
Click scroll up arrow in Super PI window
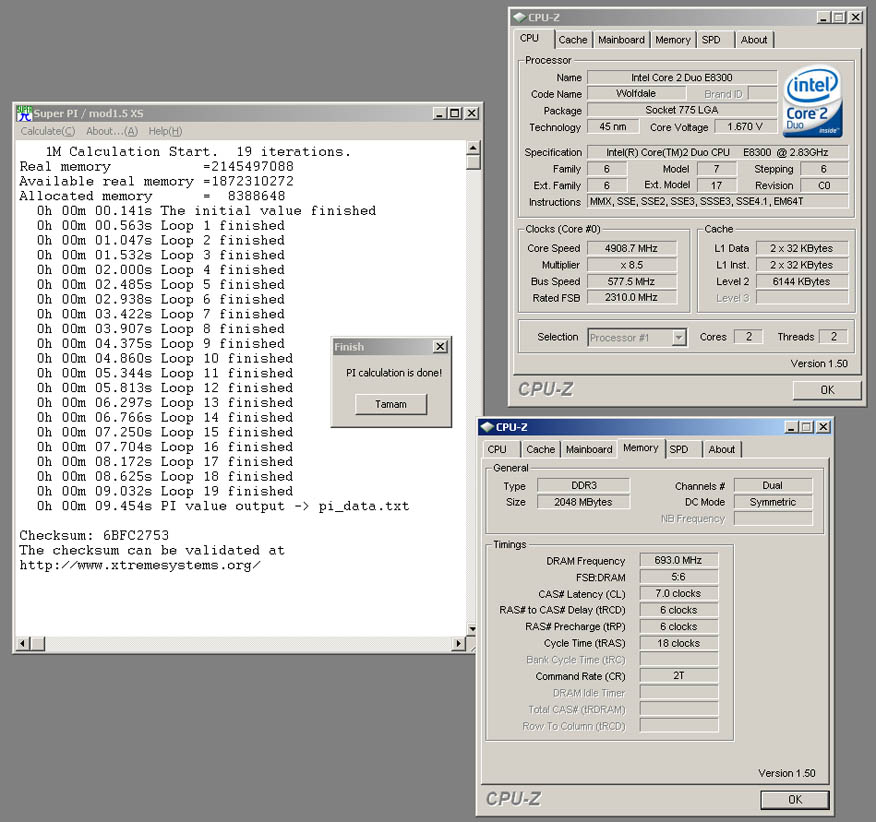(473, 148)
